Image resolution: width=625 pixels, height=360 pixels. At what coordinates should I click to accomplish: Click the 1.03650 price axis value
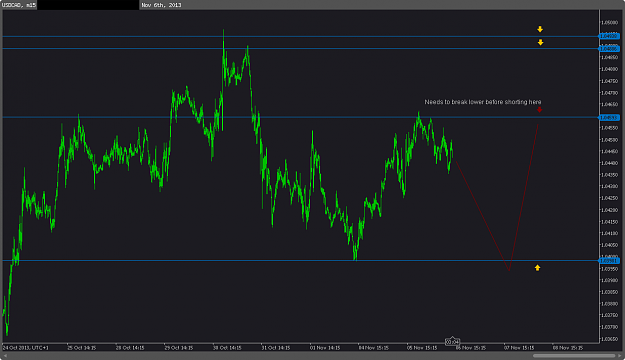coord(610,339)
